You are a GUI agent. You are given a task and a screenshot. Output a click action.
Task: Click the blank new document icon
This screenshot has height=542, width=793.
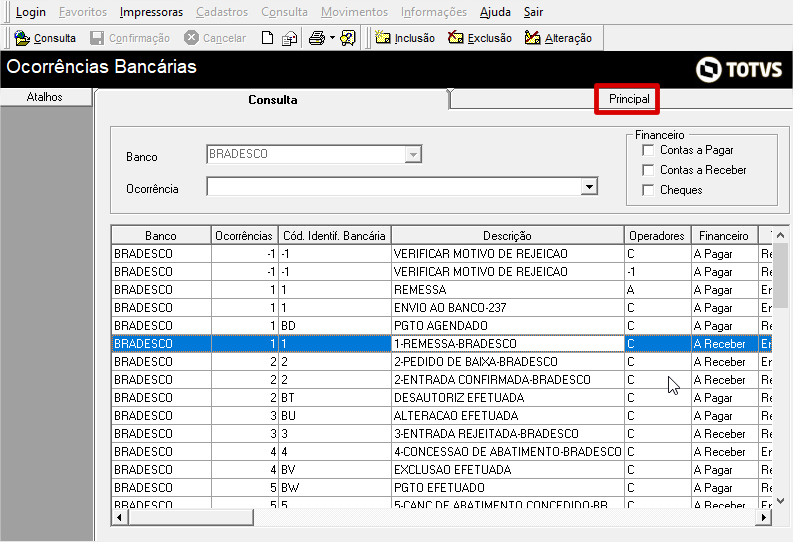point(268,38)
